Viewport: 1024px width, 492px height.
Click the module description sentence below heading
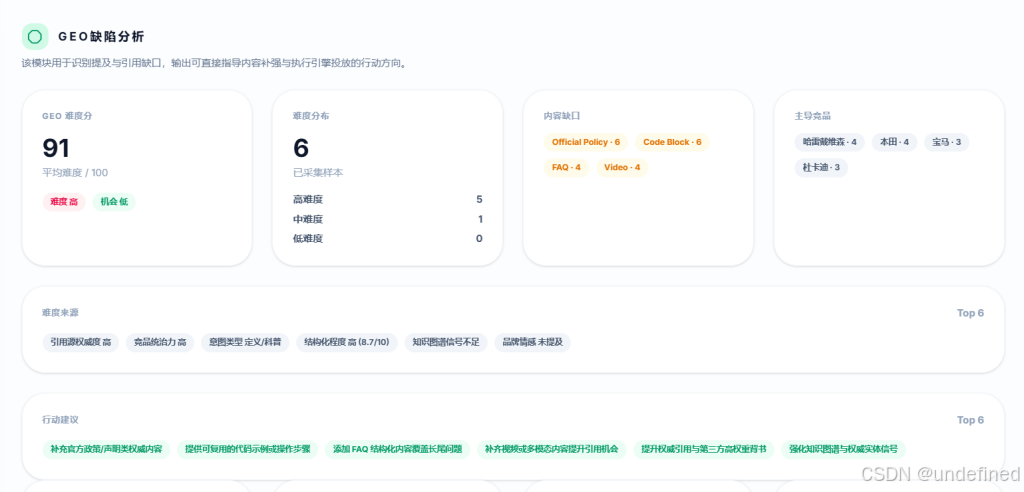click(215, 64)
